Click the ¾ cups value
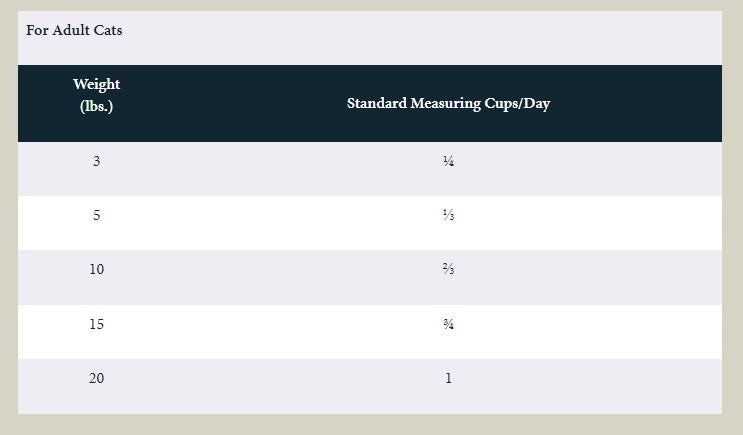Screen dimensions: 743x435 (448, 324)
